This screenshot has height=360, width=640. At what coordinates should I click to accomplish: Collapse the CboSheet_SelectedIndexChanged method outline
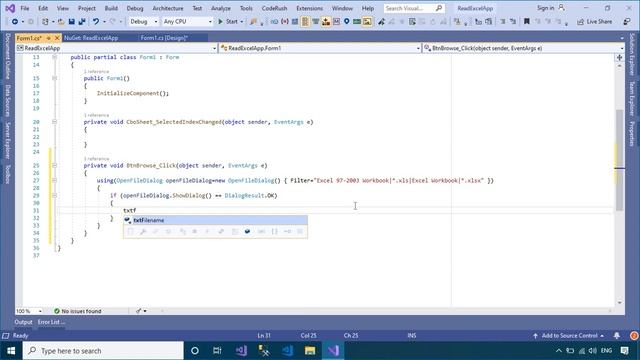click(54, 122)
